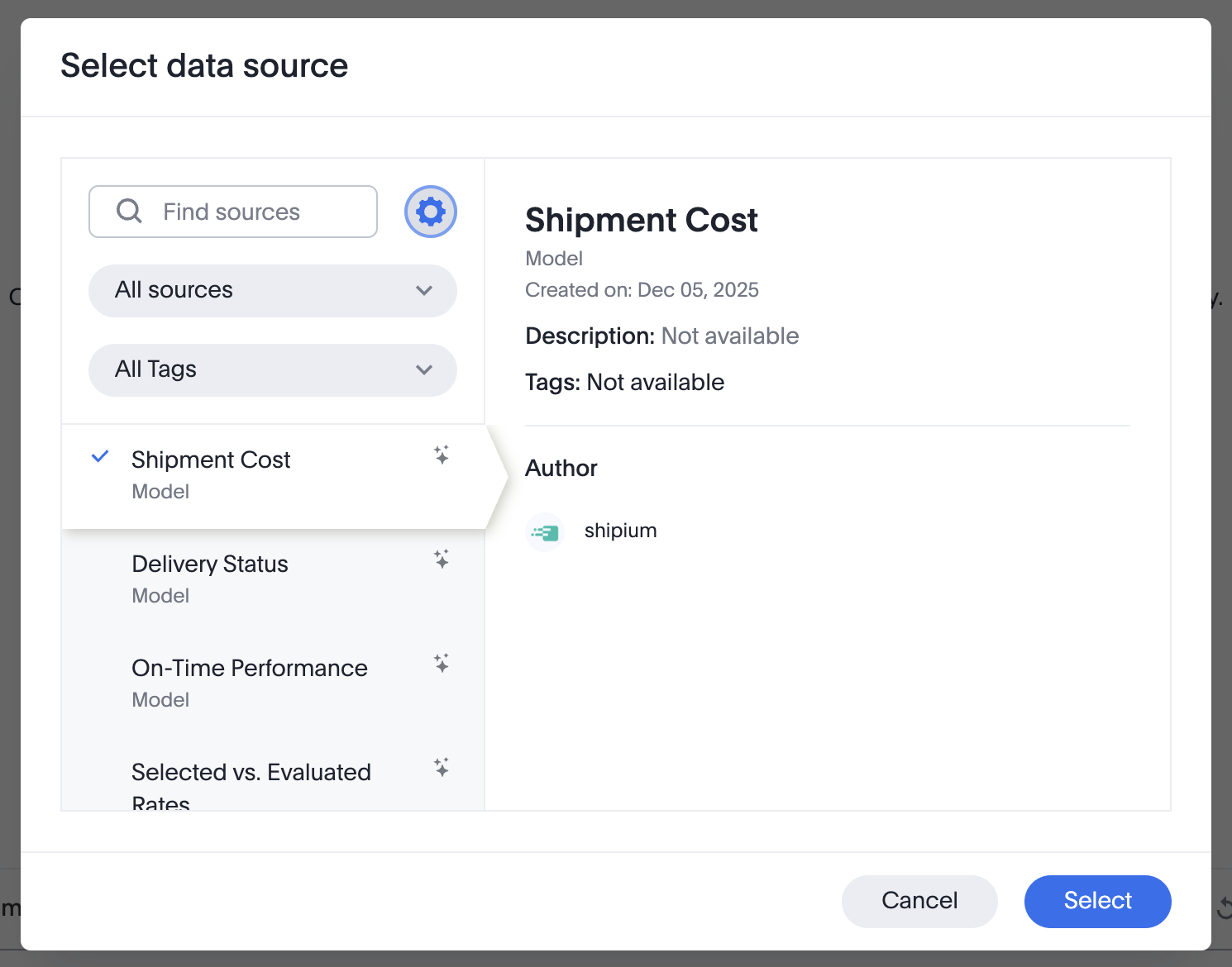Click the blue checkmark on Shipment Cost

coord(100,456)
